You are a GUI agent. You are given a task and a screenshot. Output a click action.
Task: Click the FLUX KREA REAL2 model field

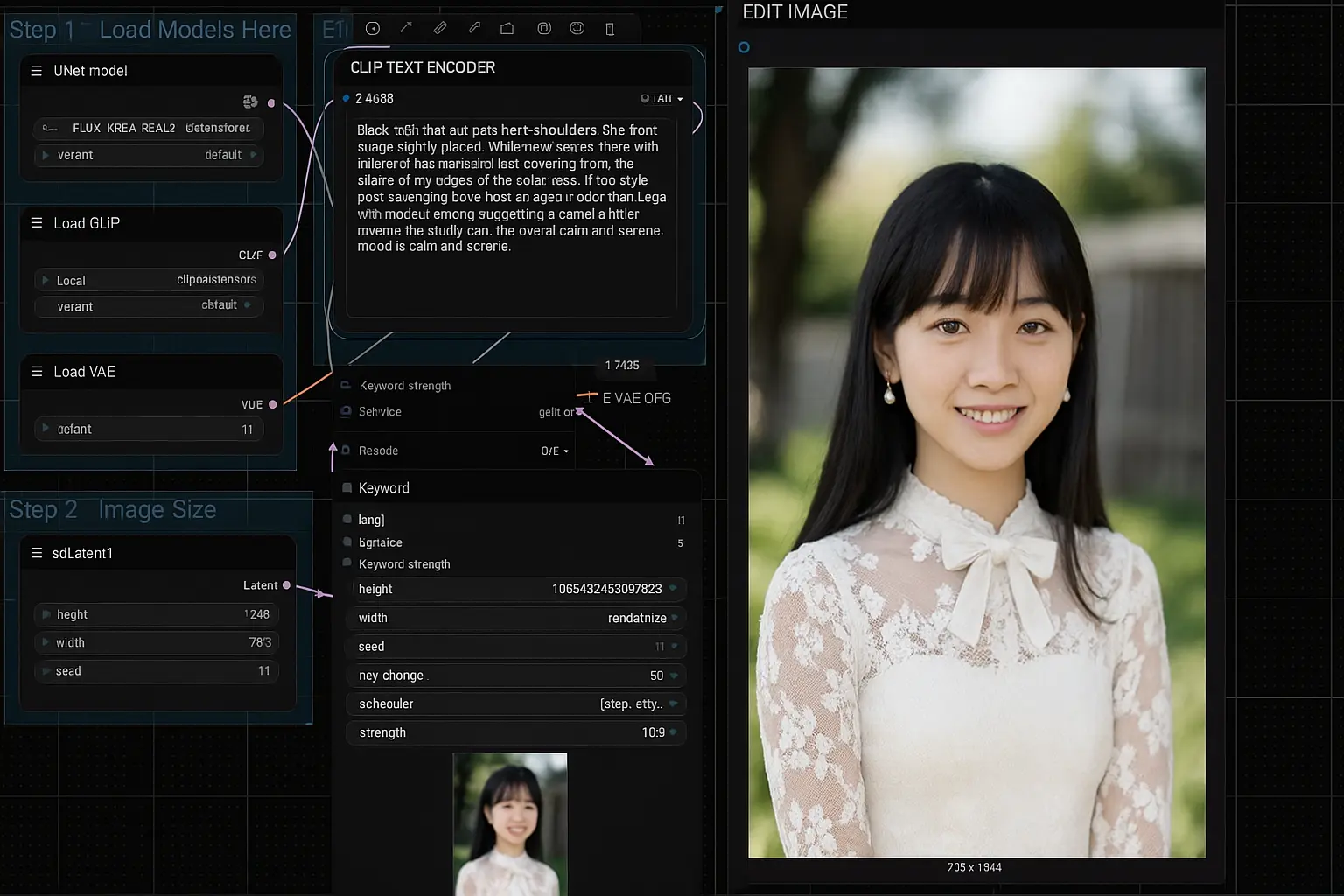pos(149,128)
